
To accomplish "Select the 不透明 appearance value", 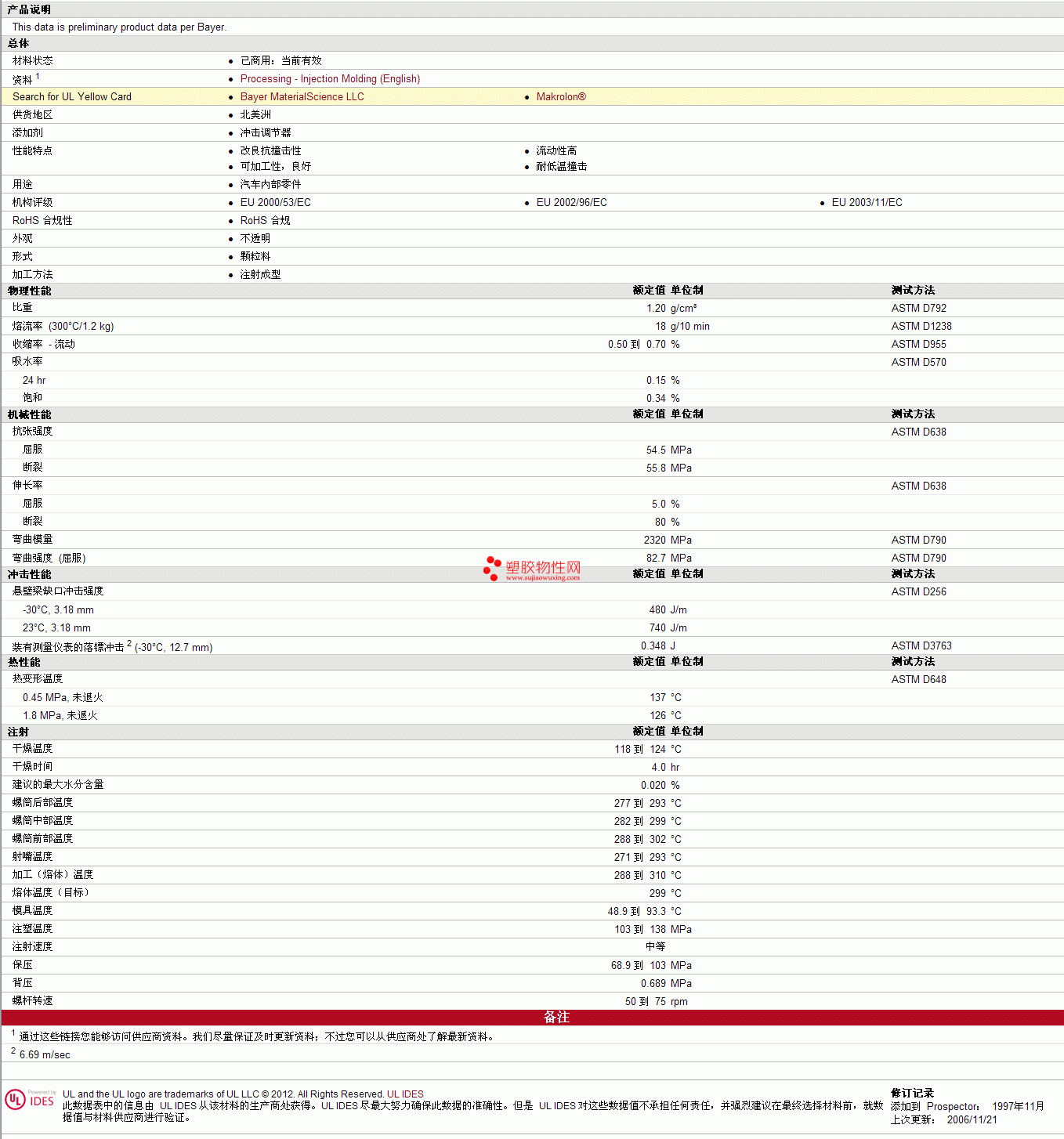I will tap(255, 239).
